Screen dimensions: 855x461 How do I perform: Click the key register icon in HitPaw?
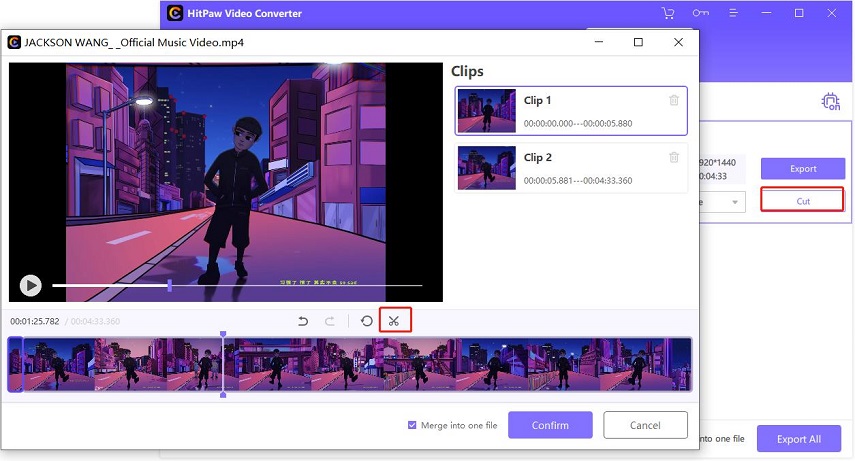[x=701, y=13]
